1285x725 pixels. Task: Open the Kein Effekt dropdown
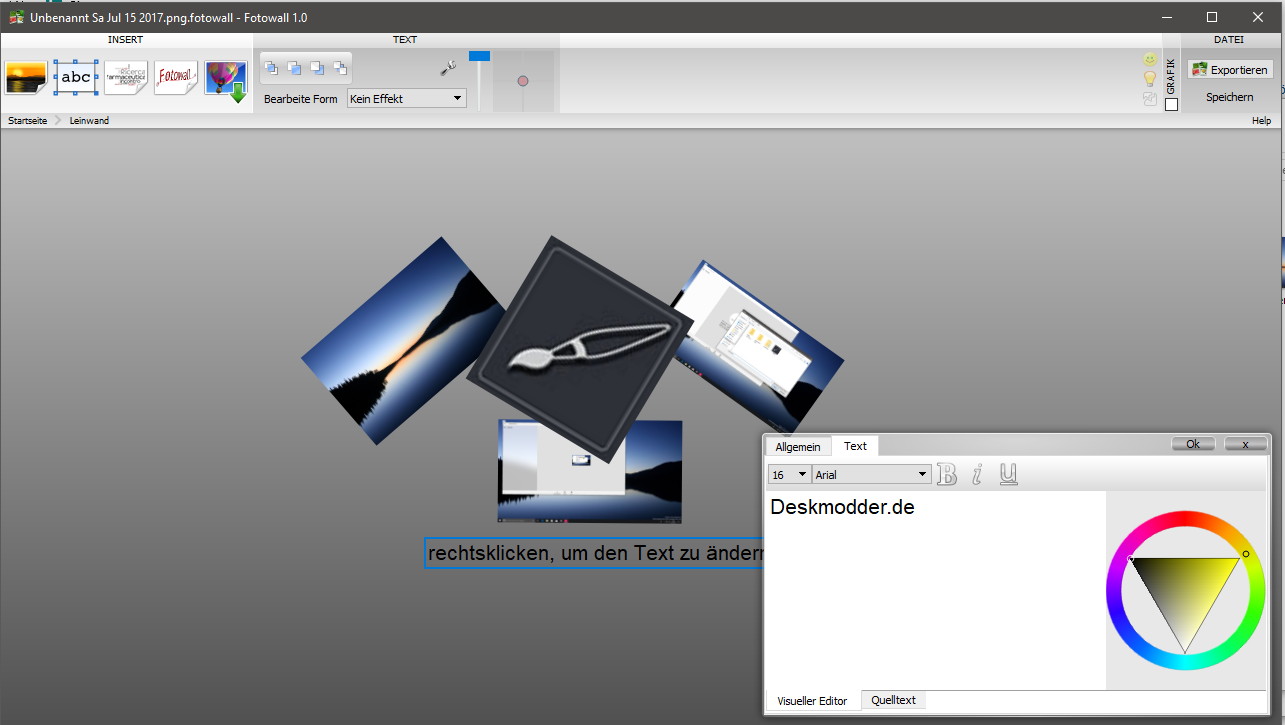[406, 98]
